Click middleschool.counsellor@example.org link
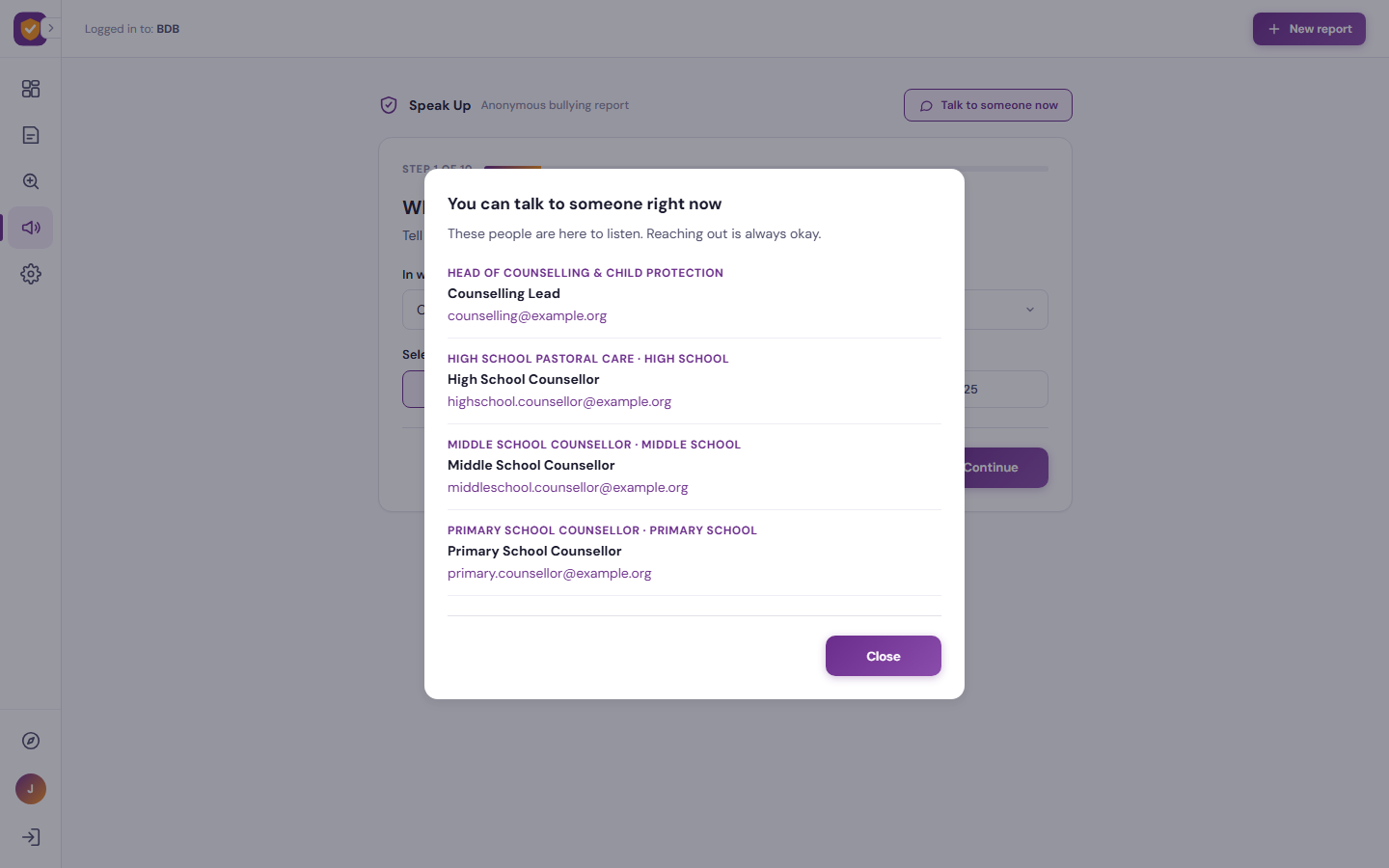 pos(568,487)
